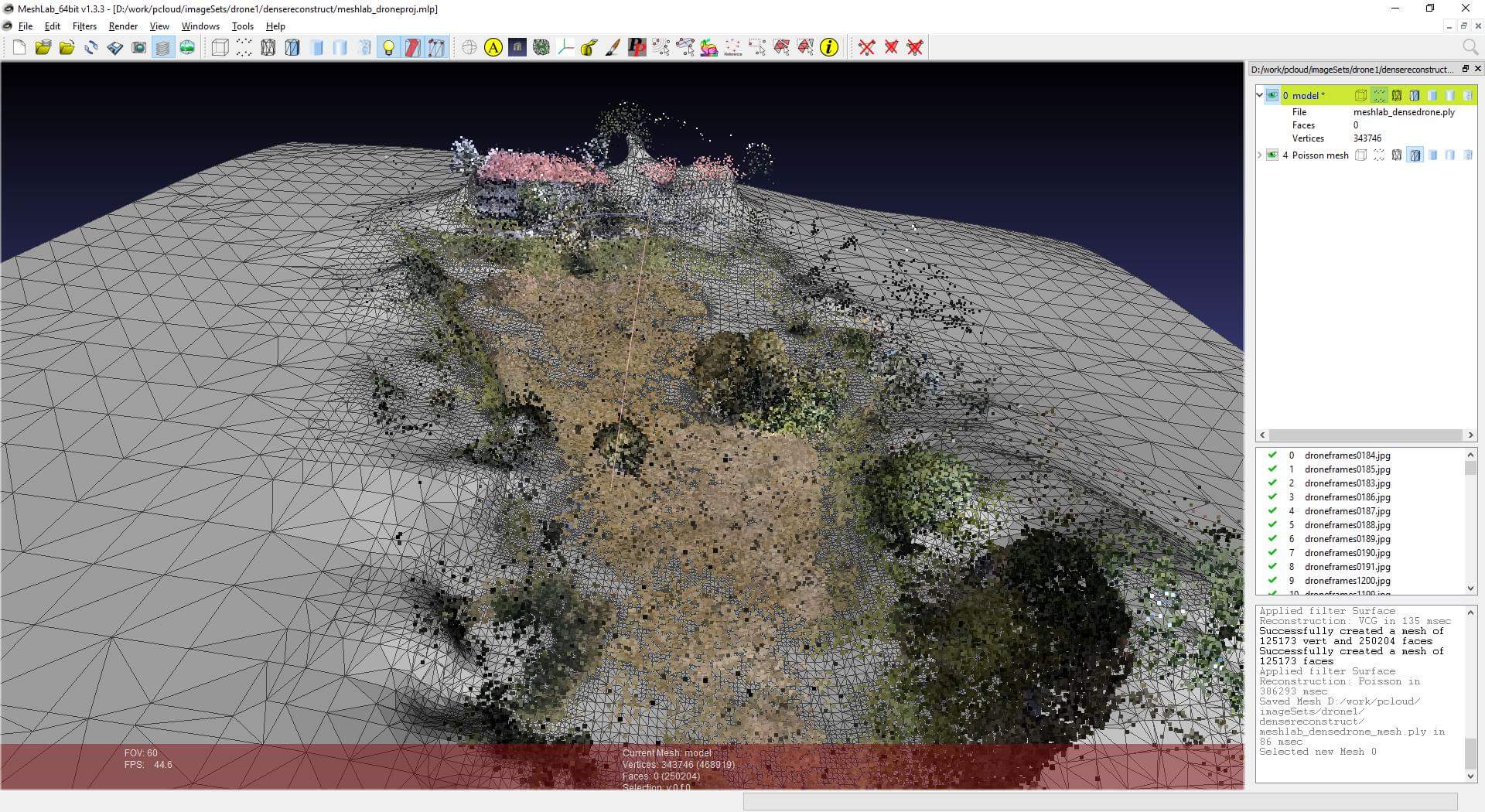This screenshot has width=1485, height=812.
Task: Click raster list scroll-down arrow
Action: (1470, 589)
